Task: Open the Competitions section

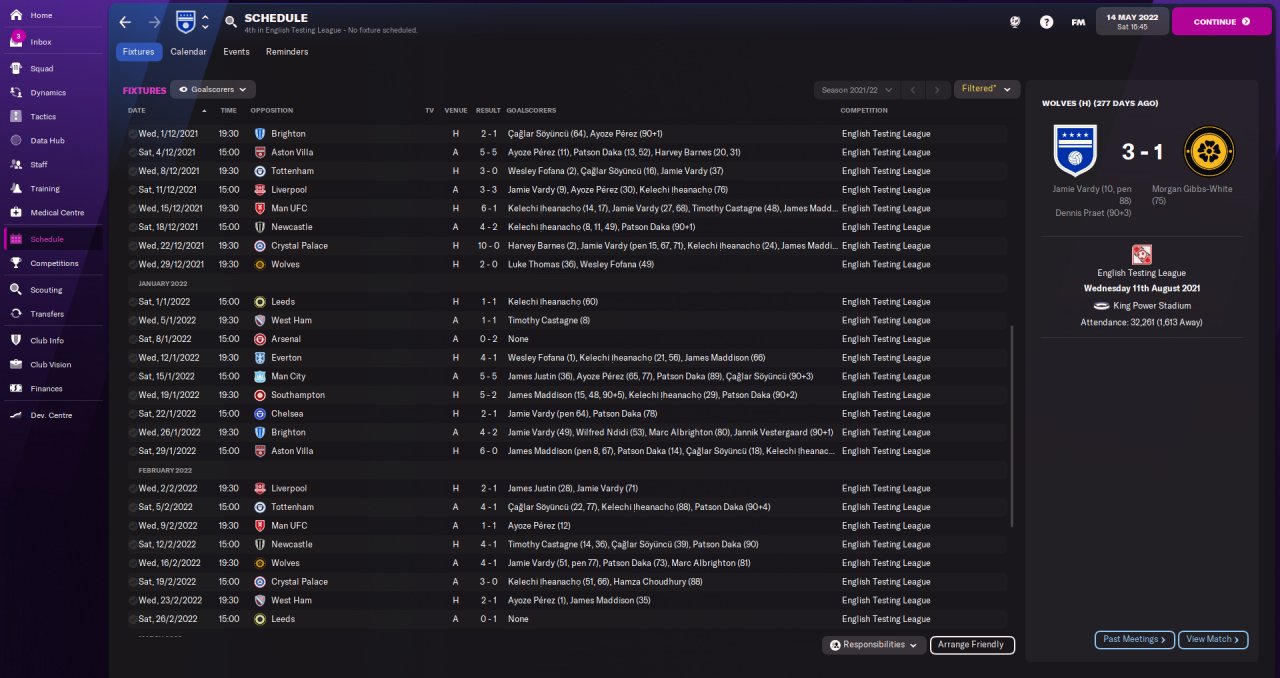Action: [x=52, y=263]
